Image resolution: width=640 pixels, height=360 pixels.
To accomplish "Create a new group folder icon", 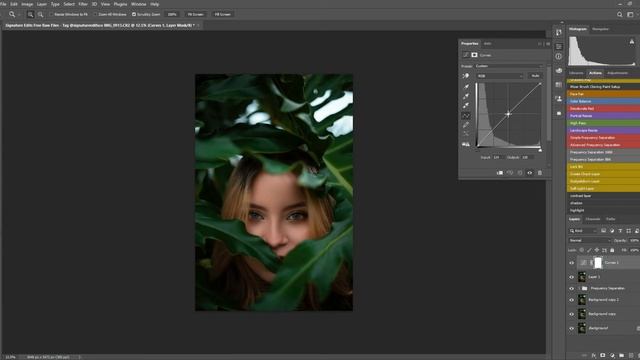I will [622, 356].
